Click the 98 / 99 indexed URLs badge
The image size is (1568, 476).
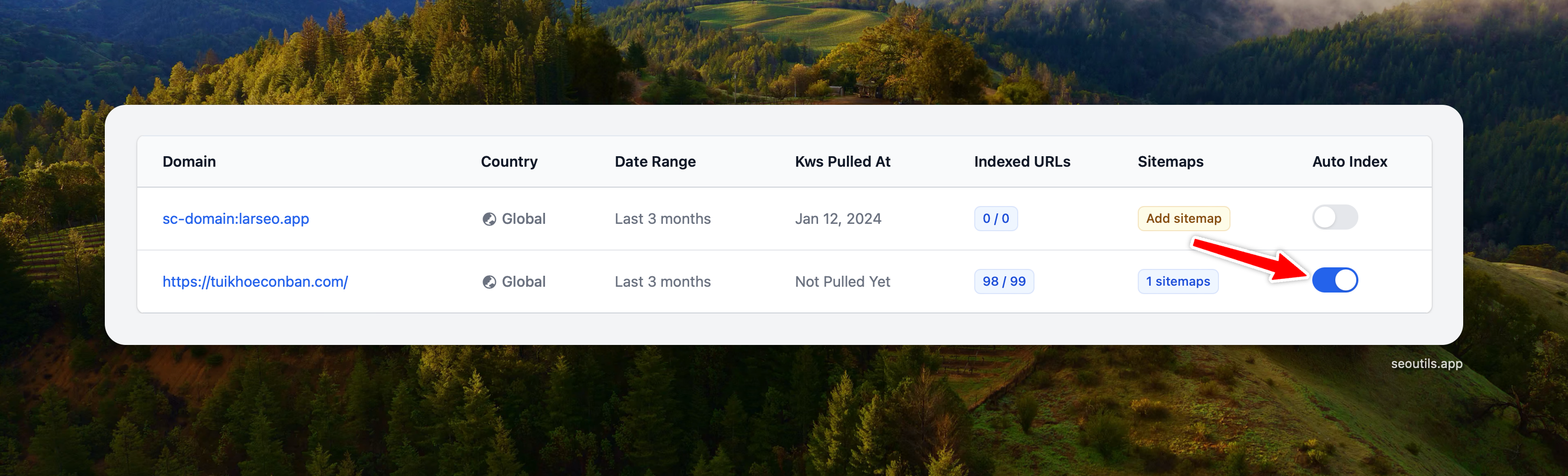tap(1003, 282)
